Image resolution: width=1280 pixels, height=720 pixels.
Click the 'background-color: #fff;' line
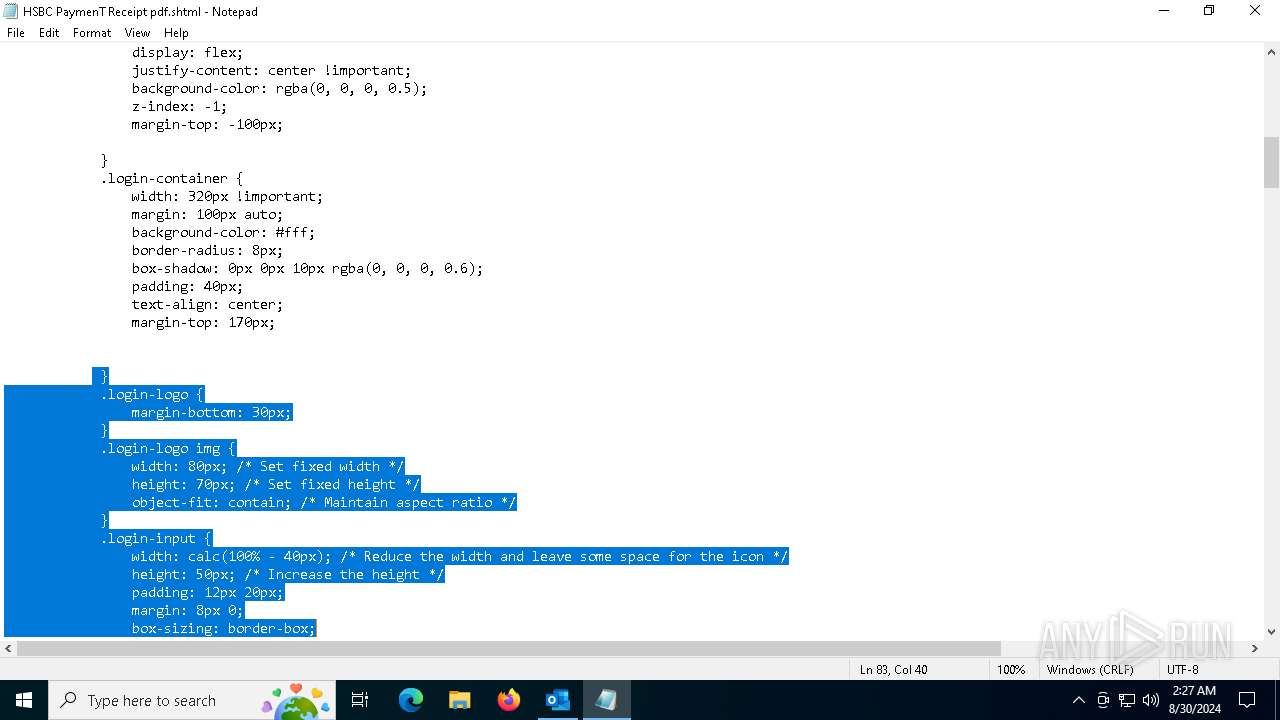click(223, 232)
